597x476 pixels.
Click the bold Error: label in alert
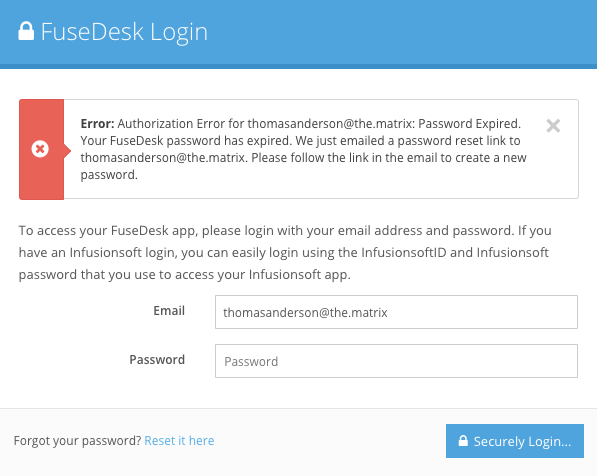pyautogui.click(x=97, y=124)
